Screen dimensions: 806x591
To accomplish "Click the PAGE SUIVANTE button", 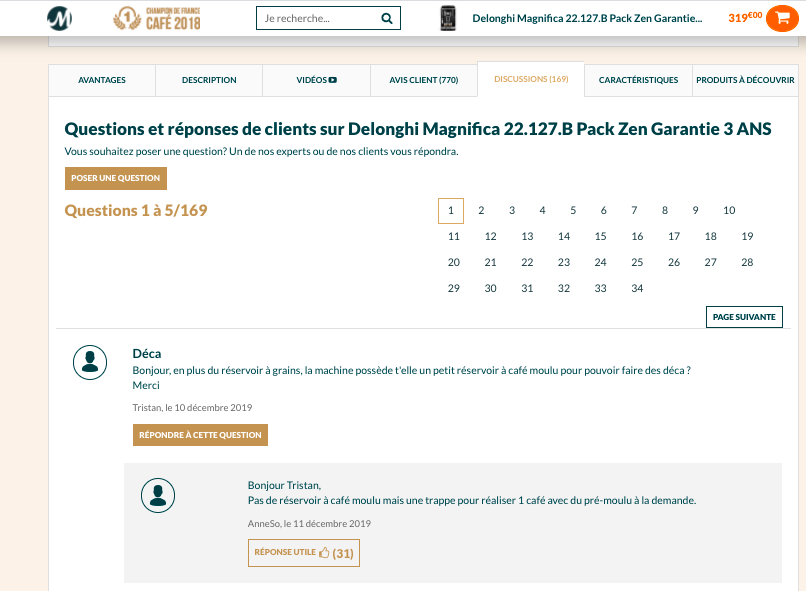I will click(x=744, y=316).
